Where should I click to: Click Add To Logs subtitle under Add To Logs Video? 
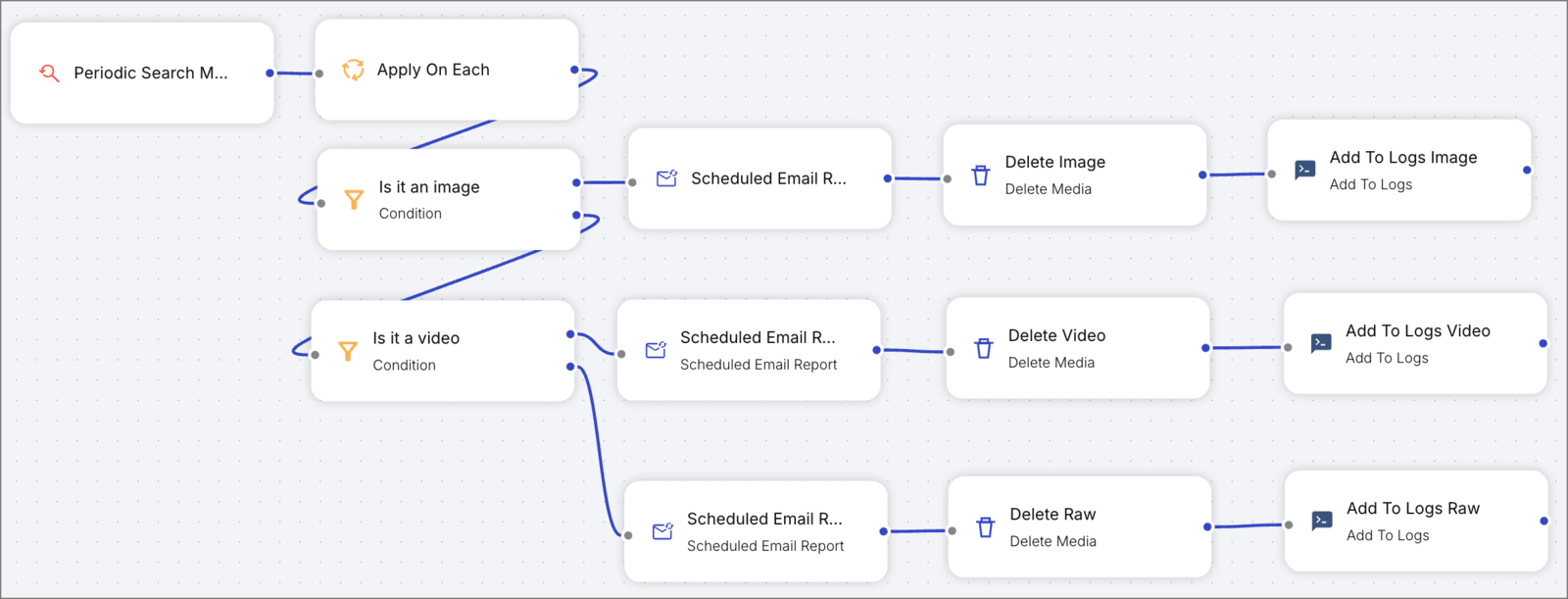(x=1387, y=358)
